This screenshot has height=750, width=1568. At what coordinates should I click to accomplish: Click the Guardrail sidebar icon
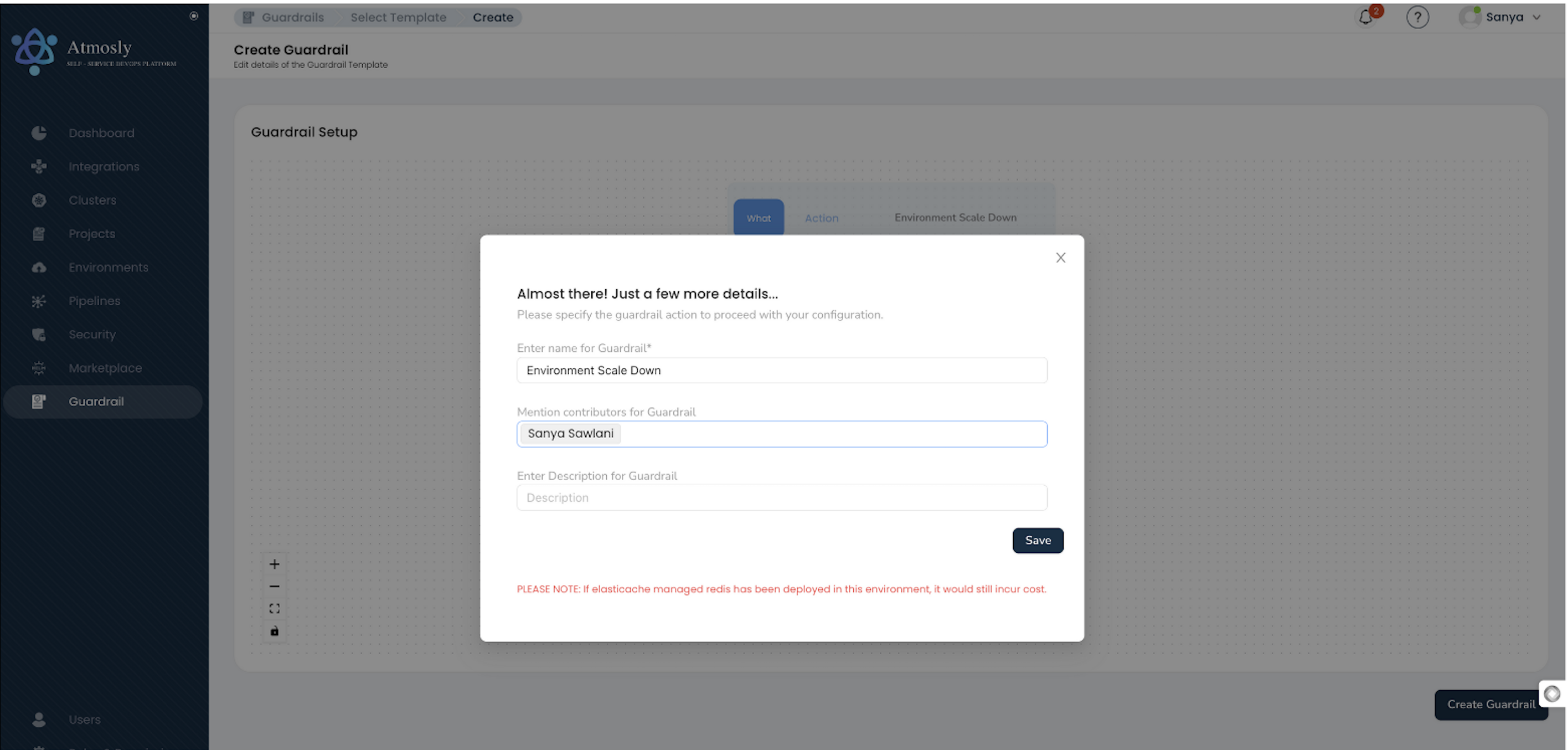[x=39, y=401]
